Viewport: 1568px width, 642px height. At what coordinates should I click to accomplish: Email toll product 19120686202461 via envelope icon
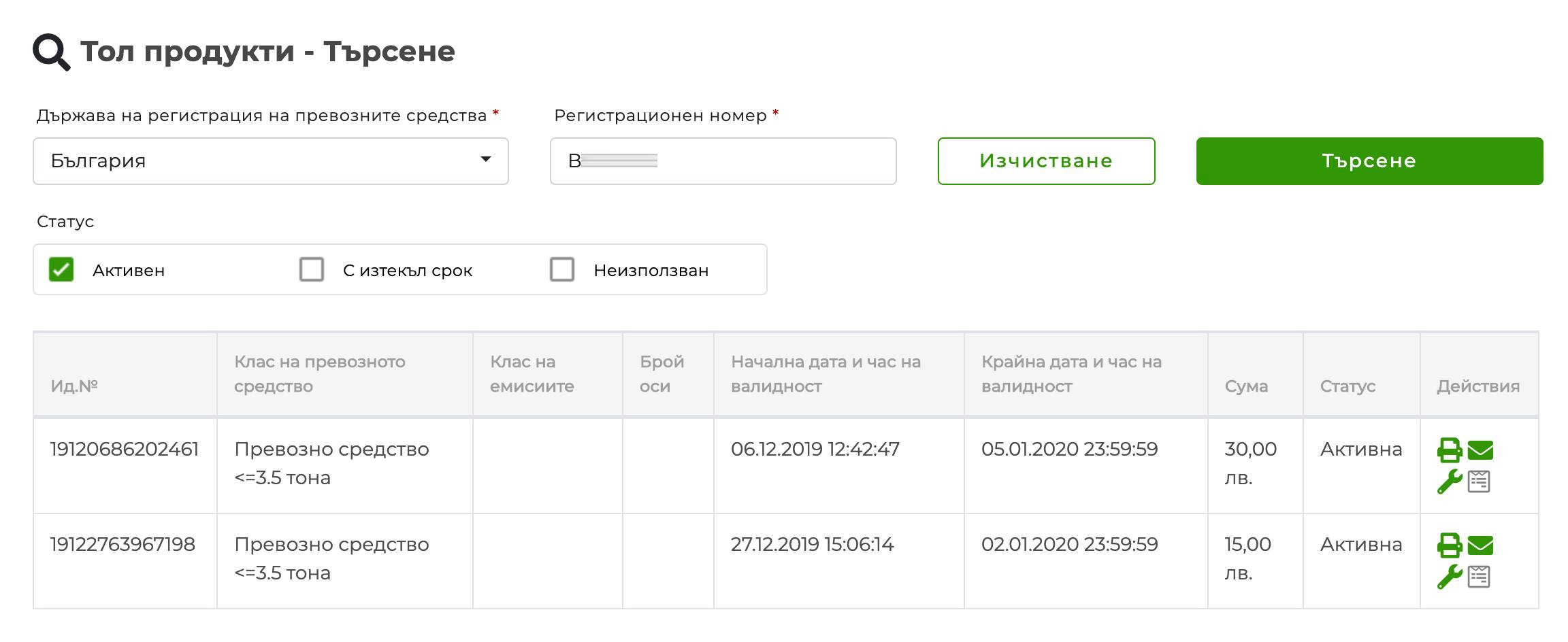(1480, 450)
